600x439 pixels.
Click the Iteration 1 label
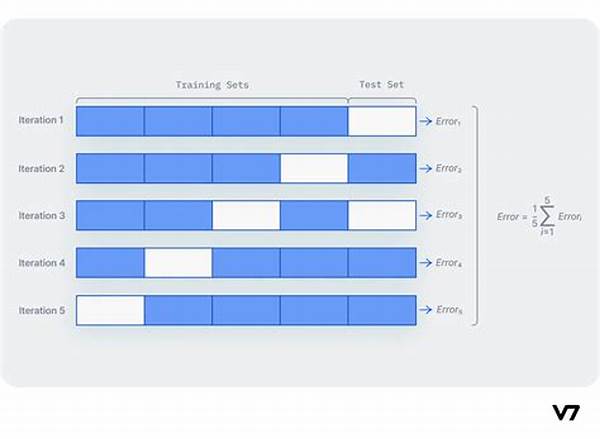[x=41, y=120]
